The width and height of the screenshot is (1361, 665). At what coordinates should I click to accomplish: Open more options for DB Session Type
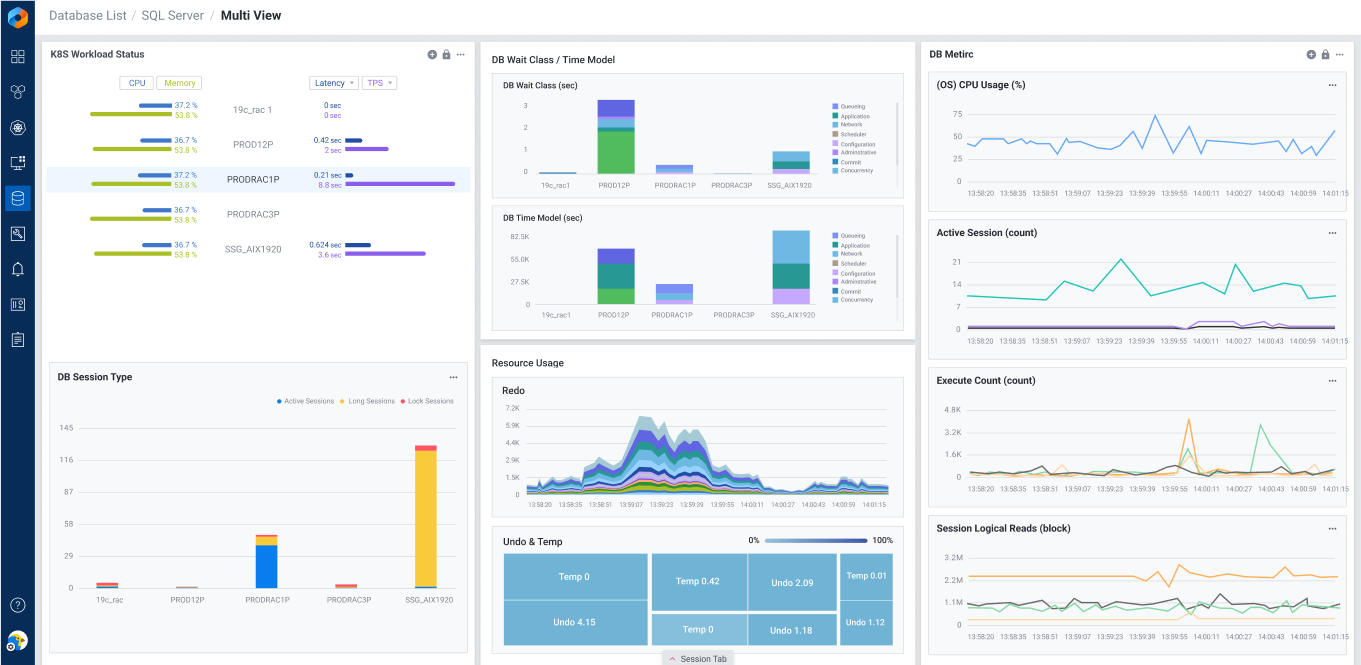point(453,377)
